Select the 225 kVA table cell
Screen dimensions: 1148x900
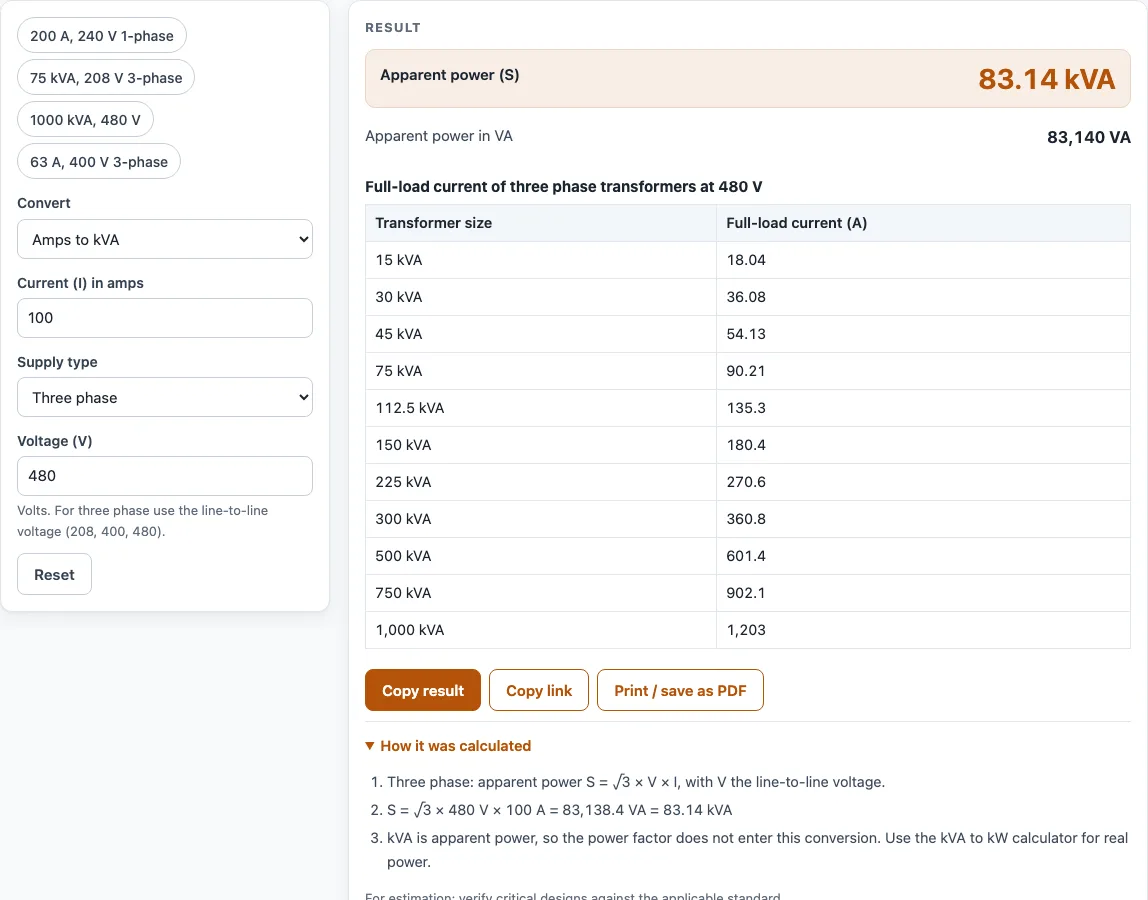click(x=541, y=482)
